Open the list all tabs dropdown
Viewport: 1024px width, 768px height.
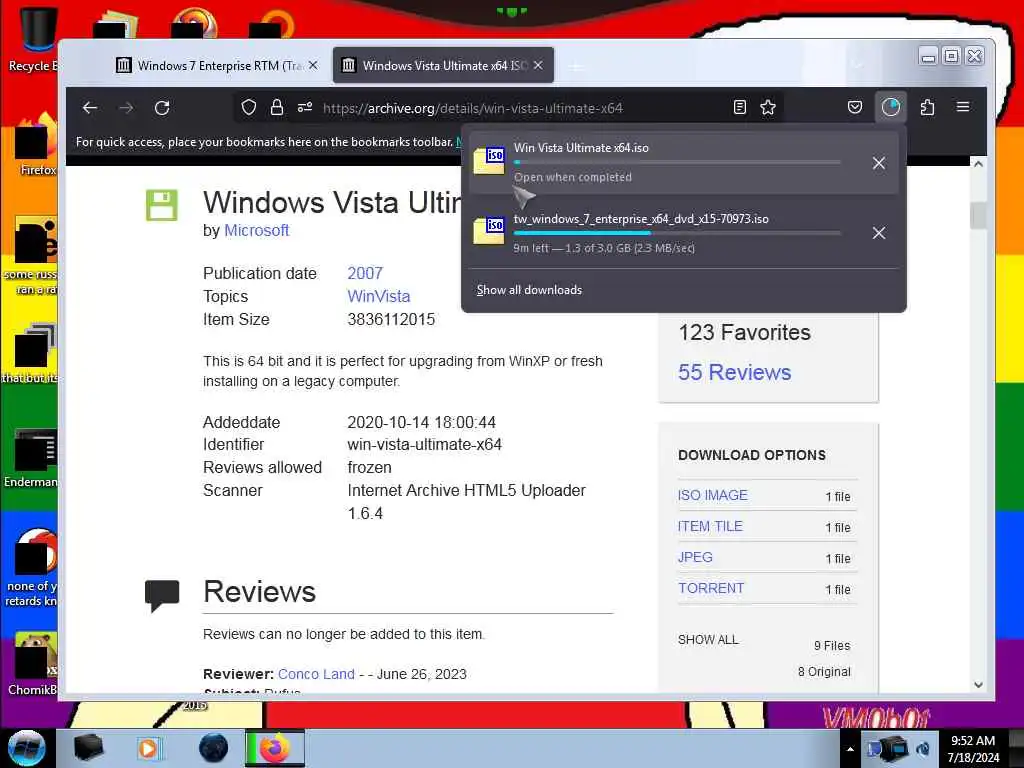(x=857, y=65)
